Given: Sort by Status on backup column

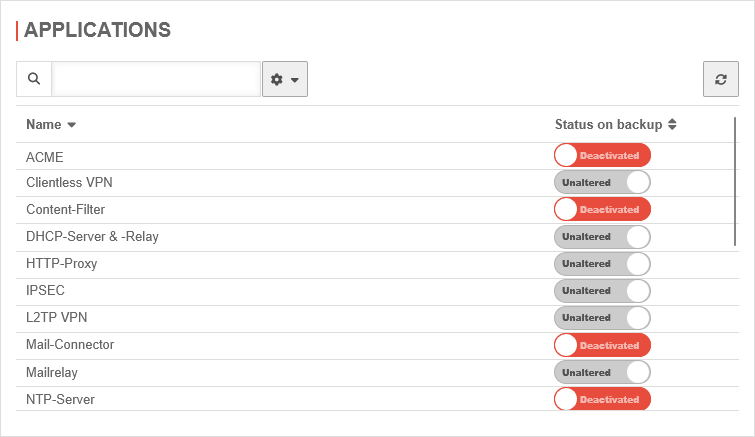Looking at the screenshot, I should (615, 125).
